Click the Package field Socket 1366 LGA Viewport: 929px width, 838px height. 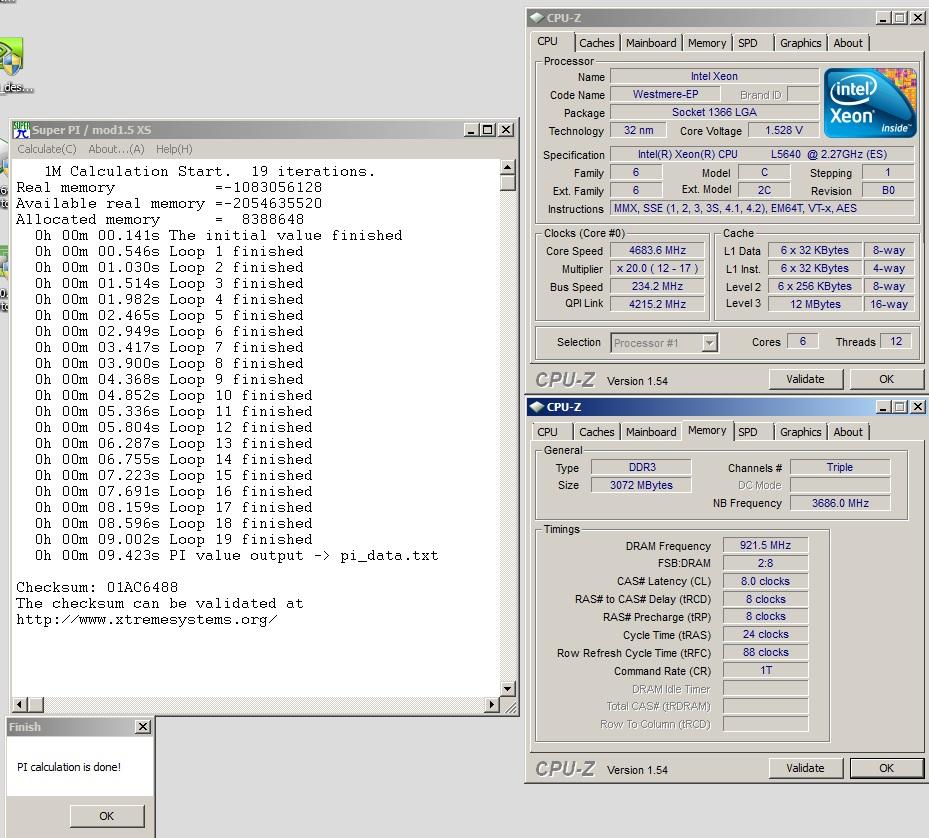click(x=714, y=112)
